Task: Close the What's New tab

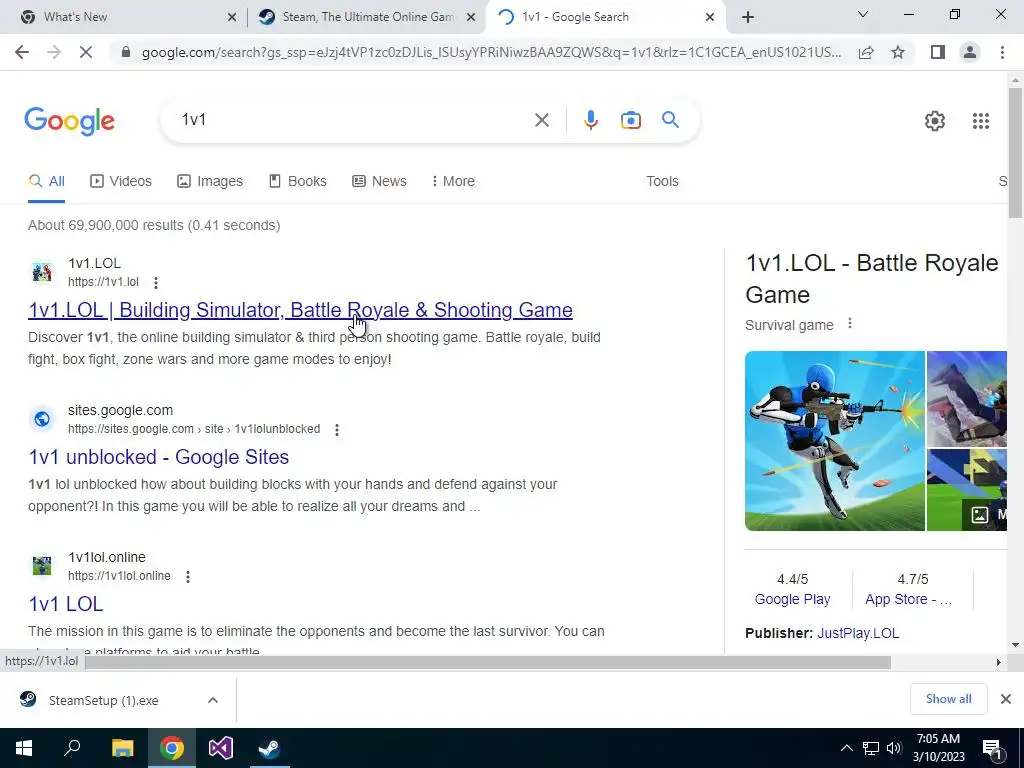Action: point(232,18)
